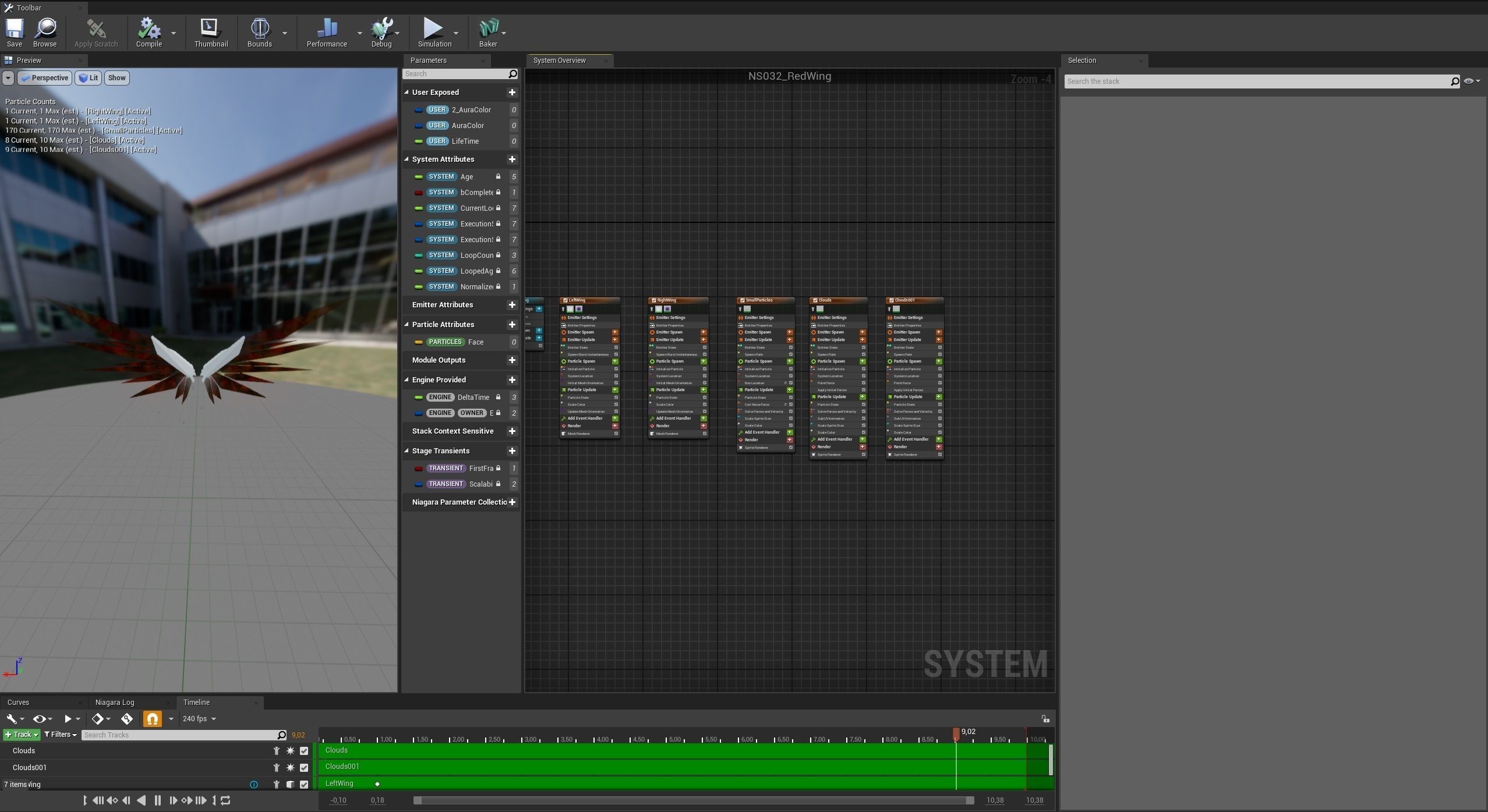Open the Filters dropdown in timeline

[61, 735]
